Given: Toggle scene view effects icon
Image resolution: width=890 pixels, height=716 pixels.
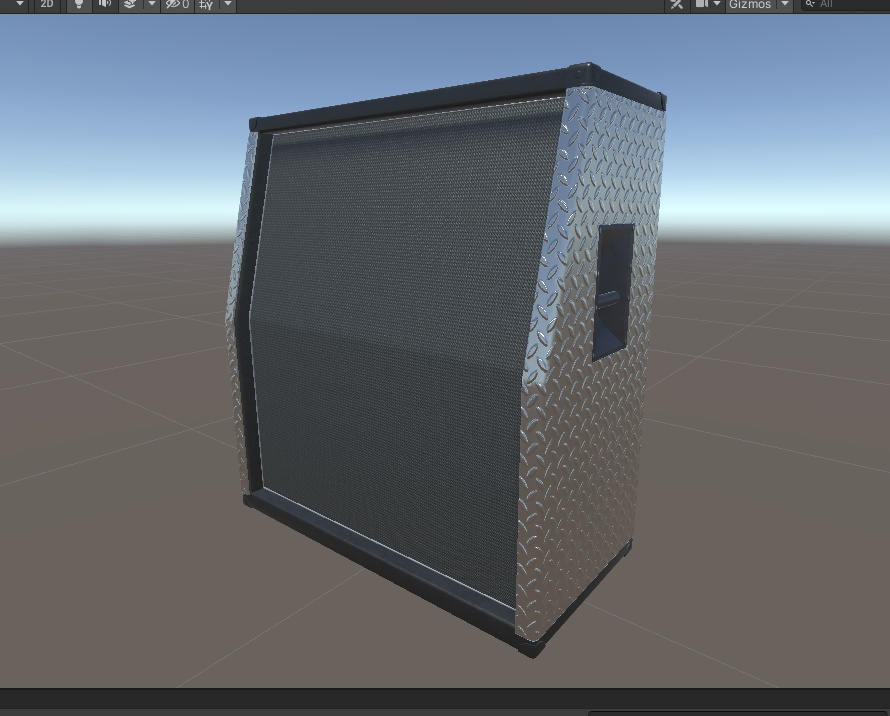Looking at the screenshot, I should click(130, 5).
